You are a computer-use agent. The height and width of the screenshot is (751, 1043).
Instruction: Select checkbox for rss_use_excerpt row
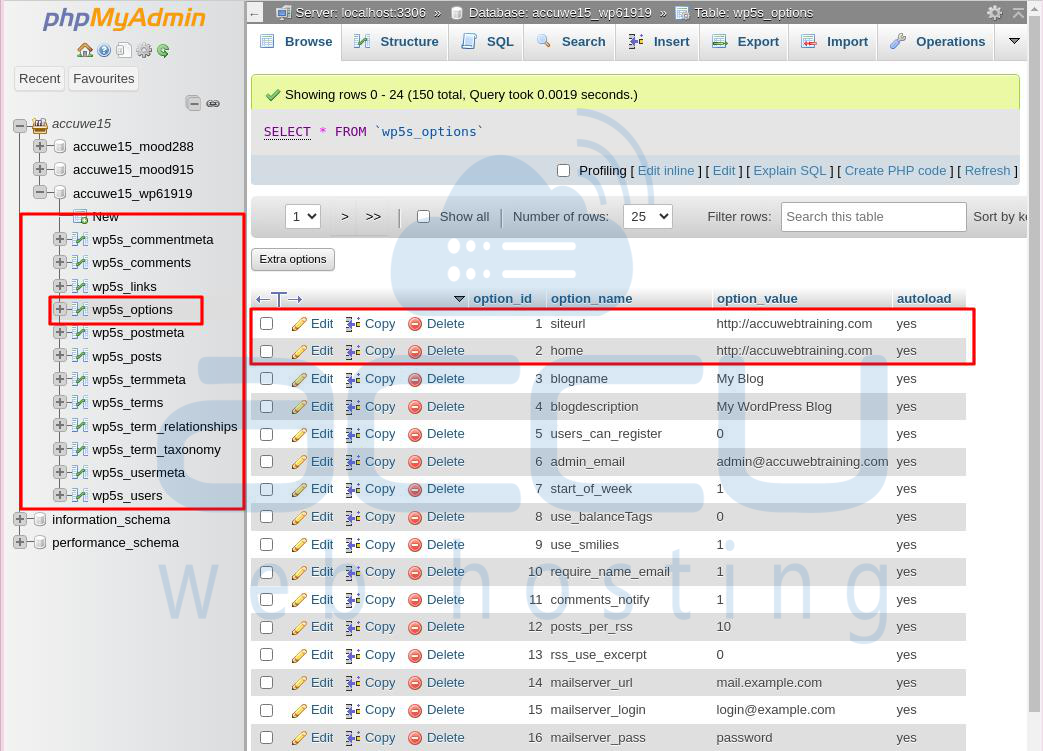coord(267,655)
